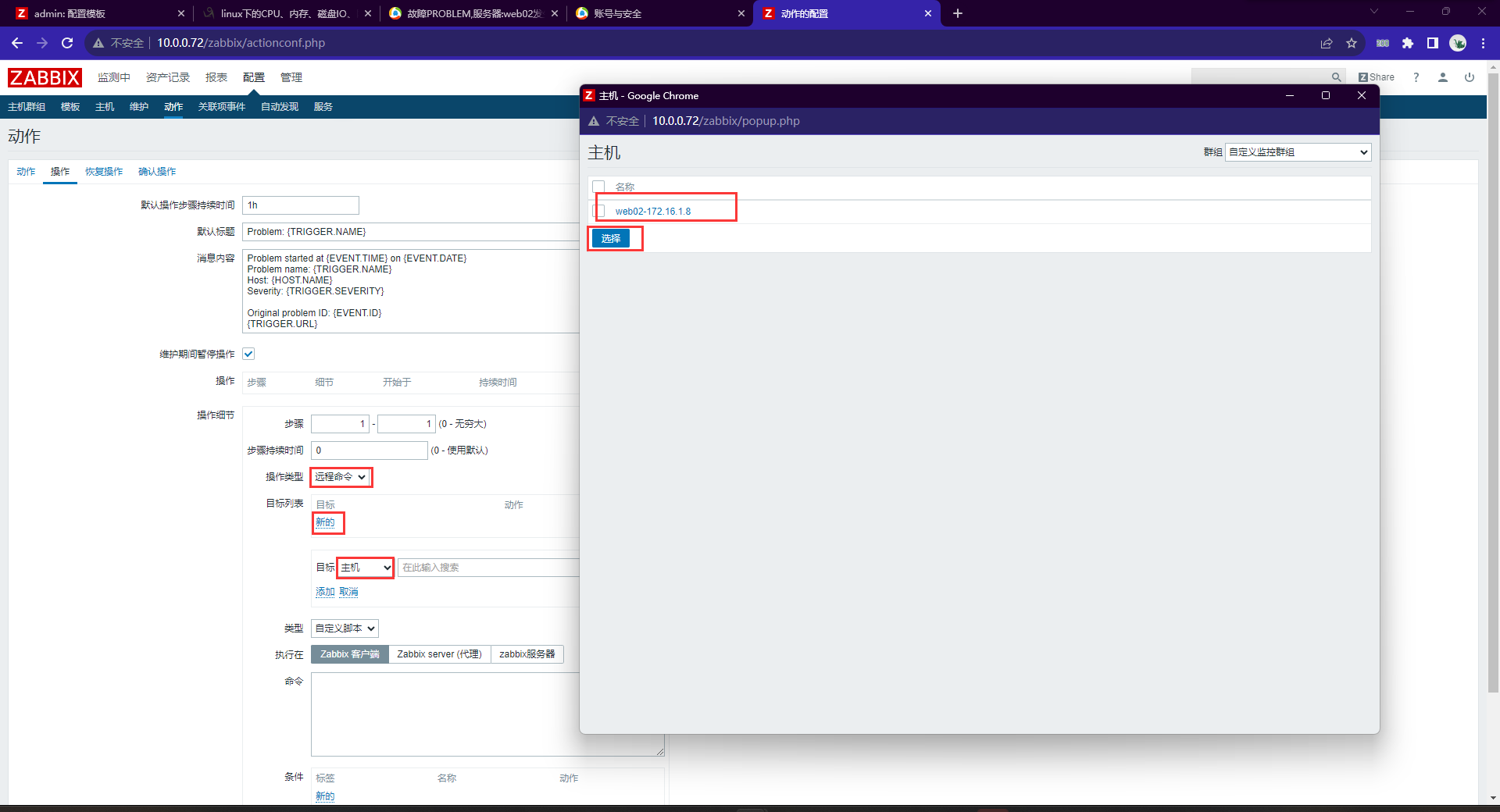Click 添加 link under target
The height and width of the screenshot is (812, 1500).
pos(325,592)
